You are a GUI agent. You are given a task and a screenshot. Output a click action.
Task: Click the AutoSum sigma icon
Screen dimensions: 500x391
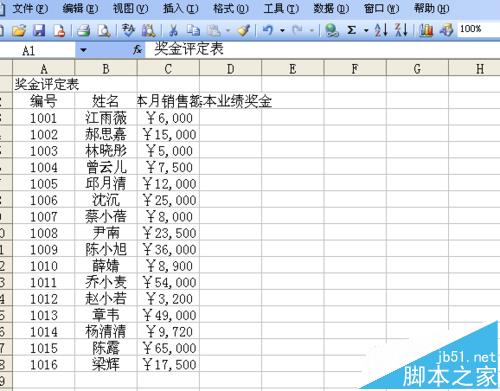(x=351, y=31)
